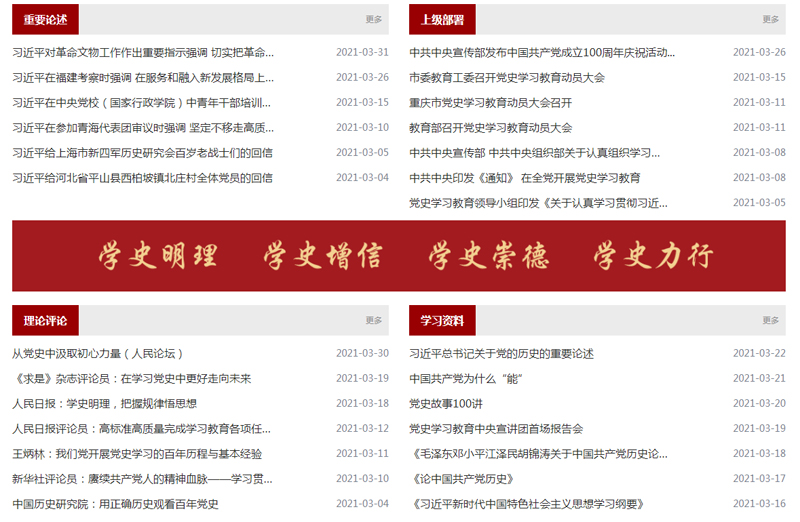Open 人民日报：学史明理 article

104,403
